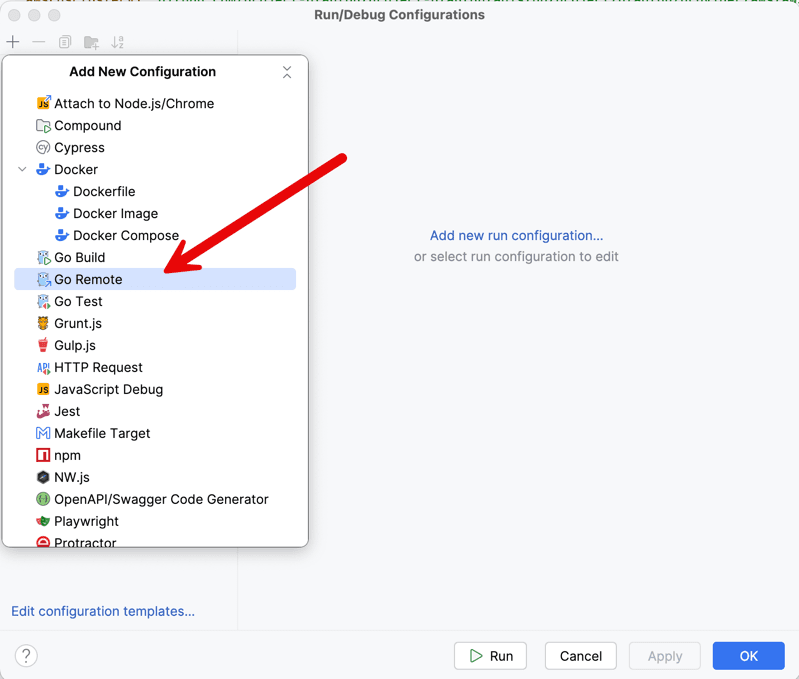Close the Add New Configuration popup
Viewport: 799px width, 679px height.
(287, 72)
